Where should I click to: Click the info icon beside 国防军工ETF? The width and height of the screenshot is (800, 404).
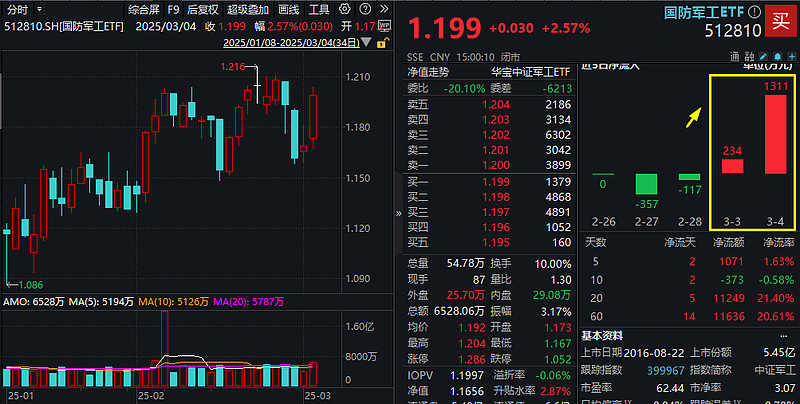(754, 12)
